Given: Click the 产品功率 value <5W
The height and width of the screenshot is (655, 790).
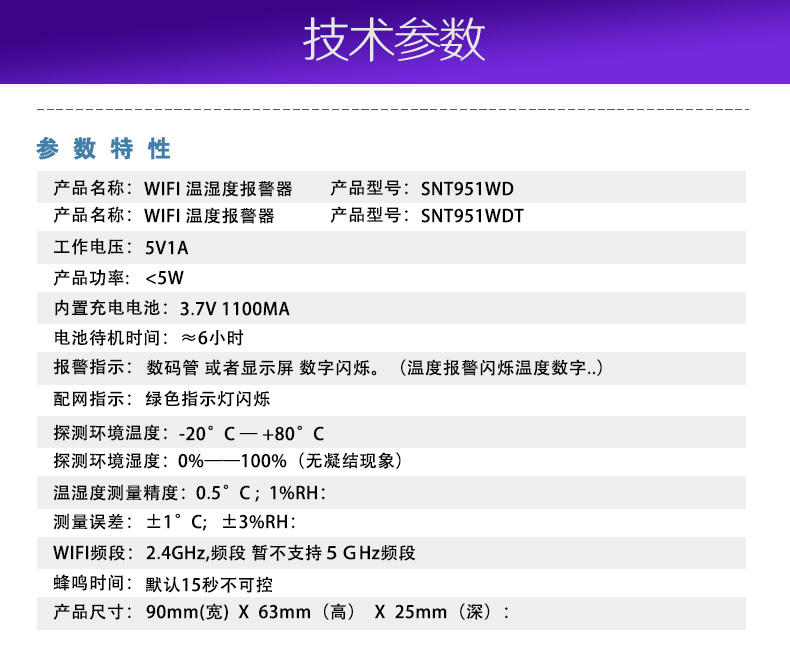Looking at the screenshot, I should click(x=165, y=278).
